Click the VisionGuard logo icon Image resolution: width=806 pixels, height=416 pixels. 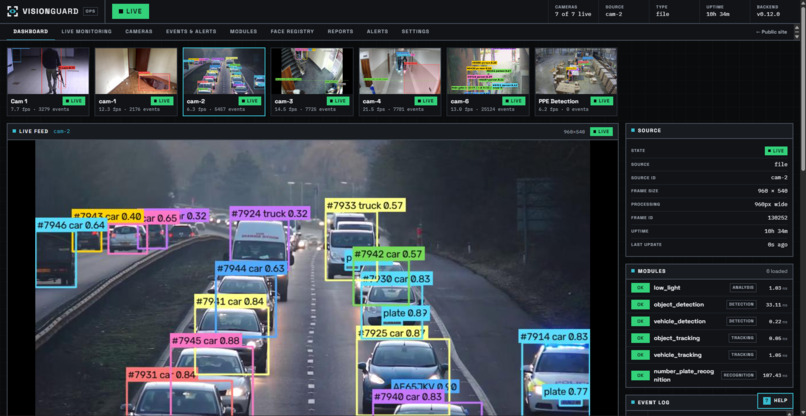click(x=12, y=11)
